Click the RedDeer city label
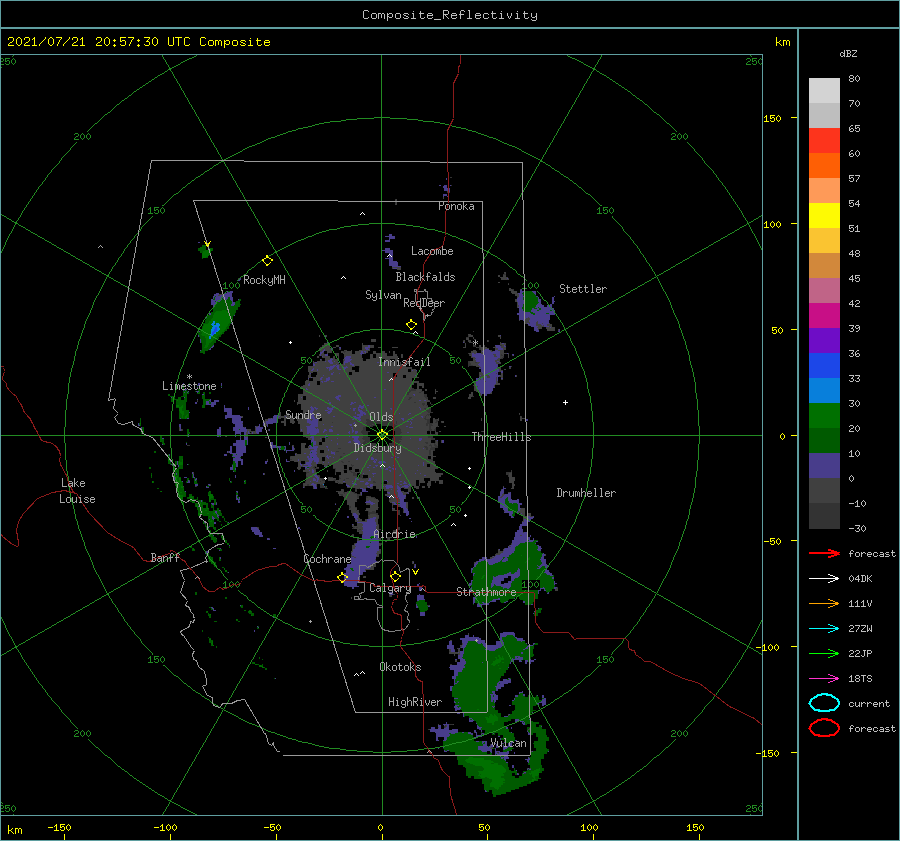900x841 pixels. pyautogui.click(x=424, y=303)
